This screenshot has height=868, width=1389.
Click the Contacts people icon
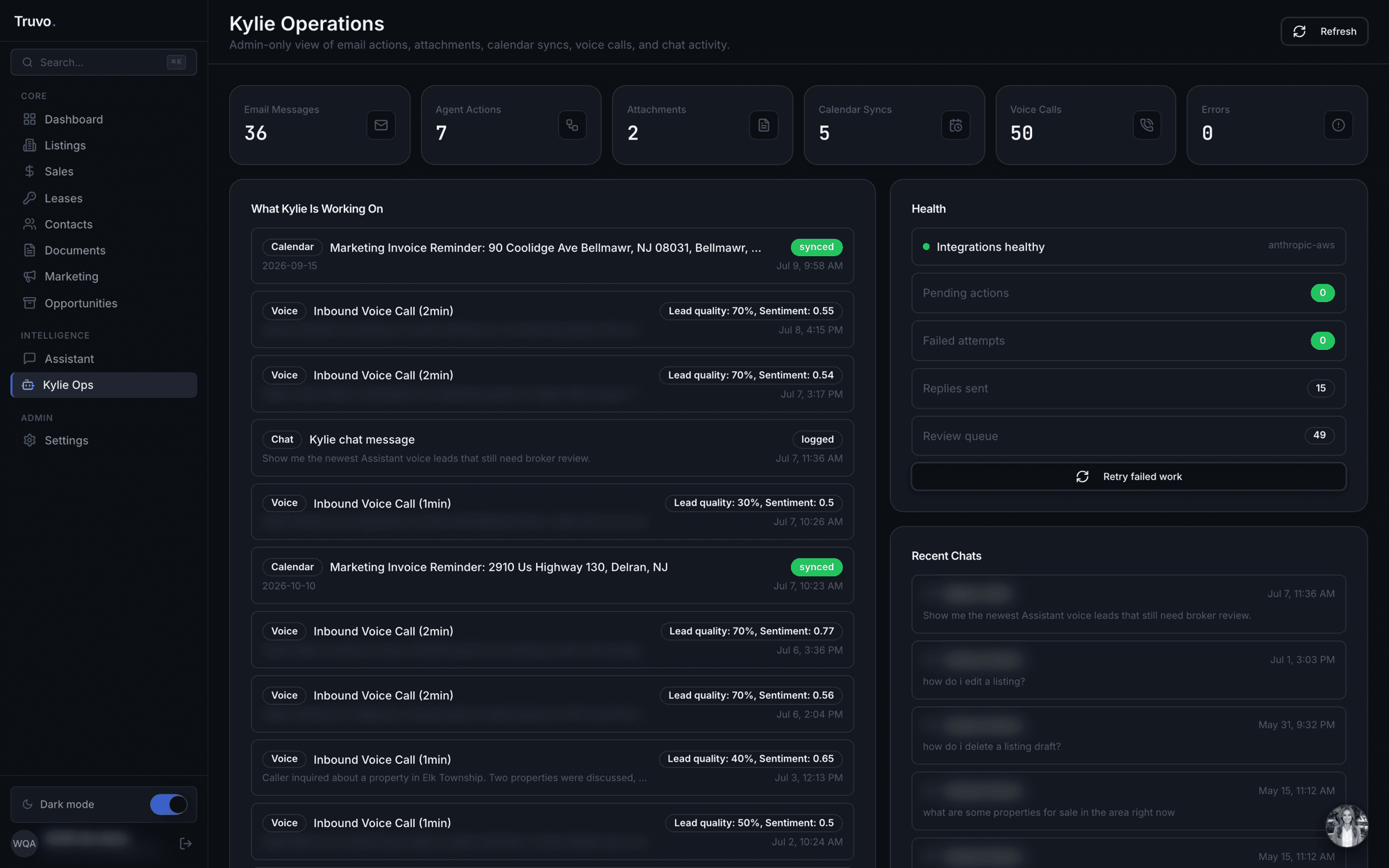[29, 224]
